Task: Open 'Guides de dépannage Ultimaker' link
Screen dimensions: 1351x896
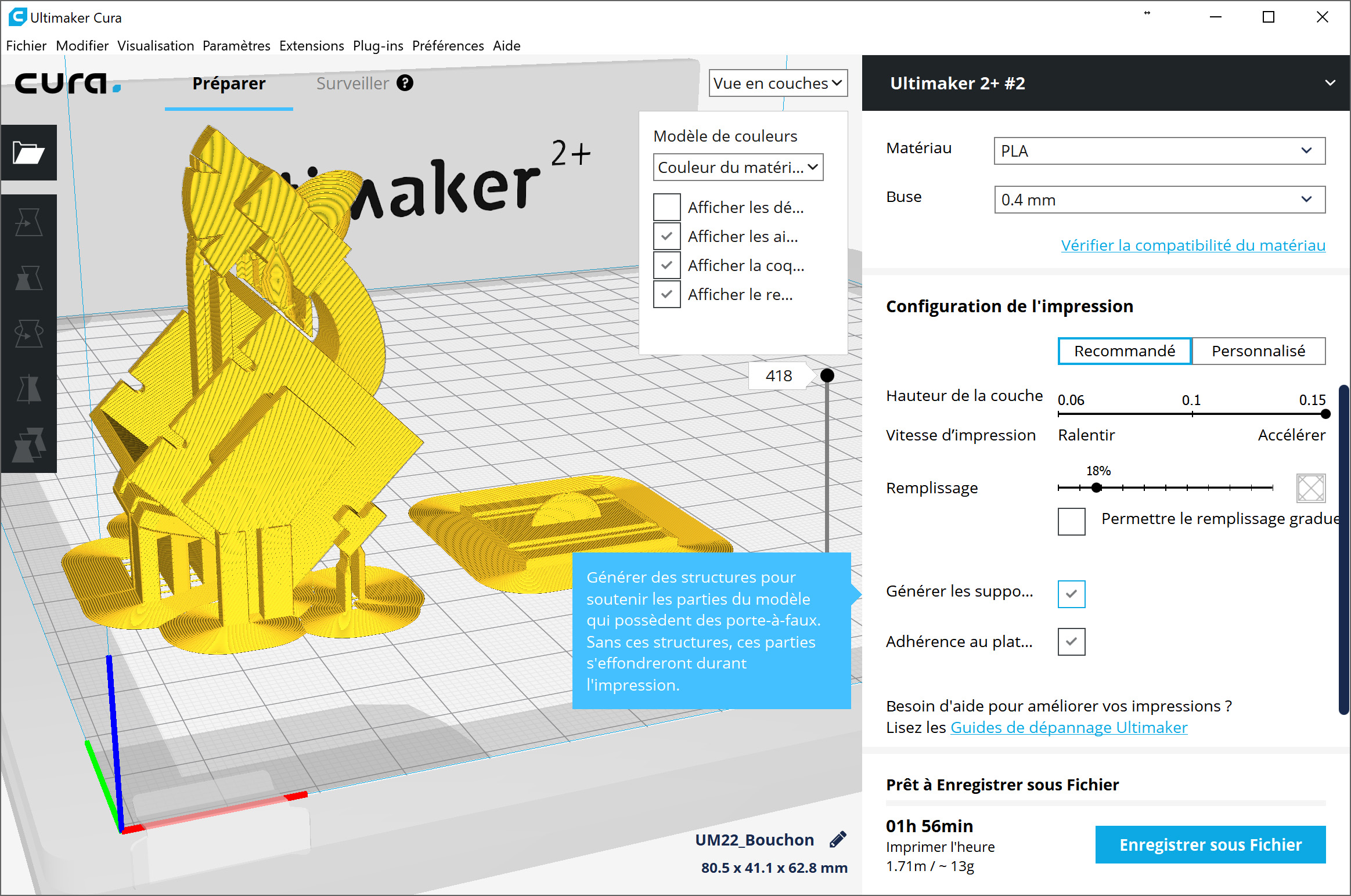Action: (x=1069, y=727)
